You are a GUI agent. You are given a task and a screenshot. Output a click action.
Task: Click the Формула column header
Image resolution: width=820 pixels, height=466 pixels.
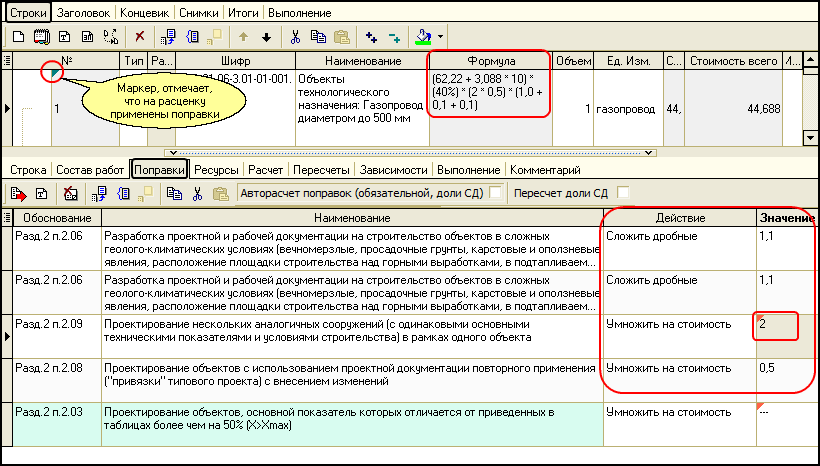coord(489,61)
